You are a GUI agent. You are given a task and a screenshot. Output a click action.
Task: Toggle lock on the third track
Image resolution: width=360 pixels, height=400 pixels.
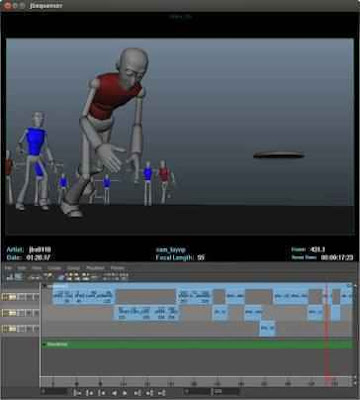(x=21, y=329)
